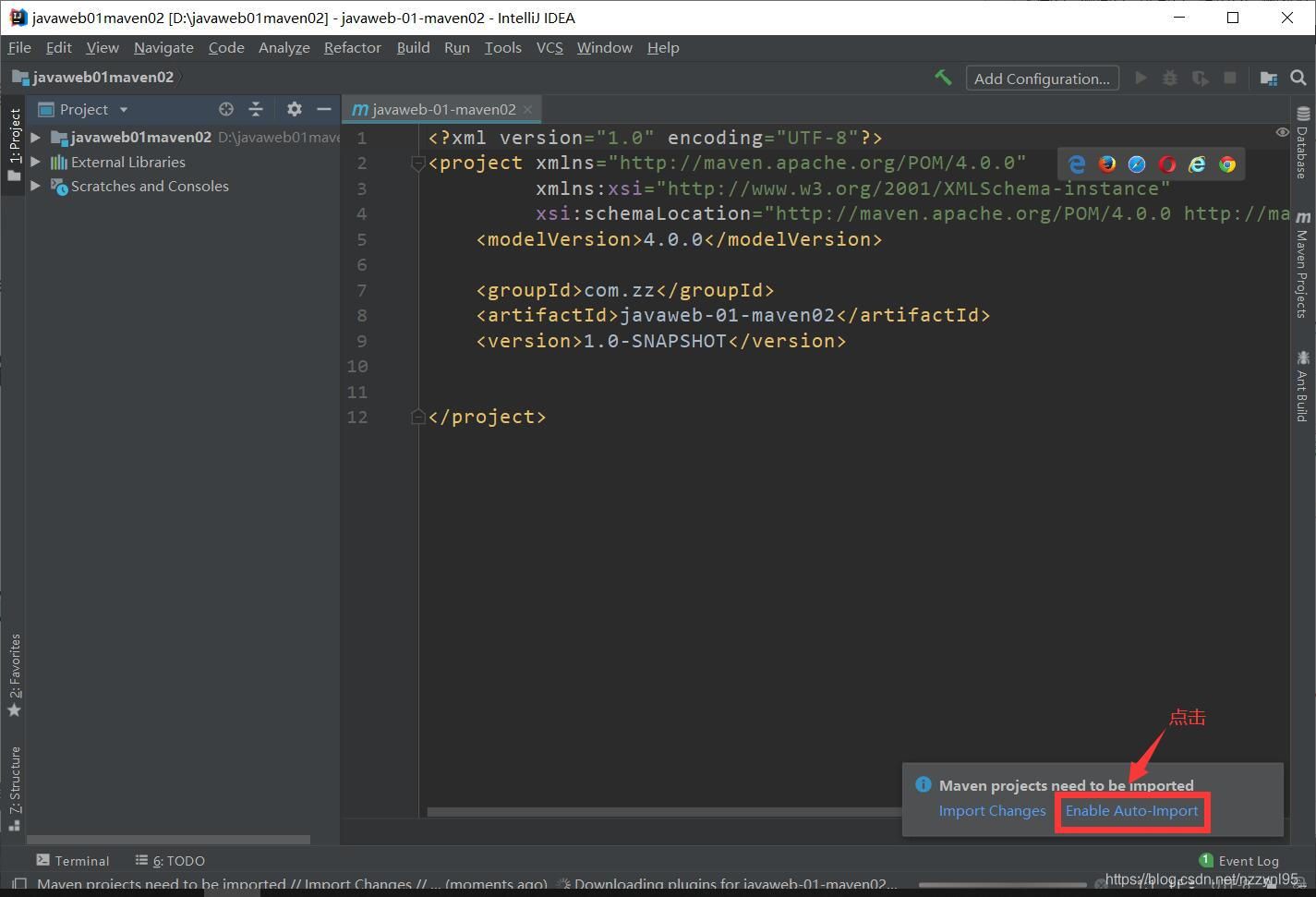The width and height of the screenshot is (1316, 897).
Task: Open the file in Internet Explorer icon
Action: [1197, 164]
